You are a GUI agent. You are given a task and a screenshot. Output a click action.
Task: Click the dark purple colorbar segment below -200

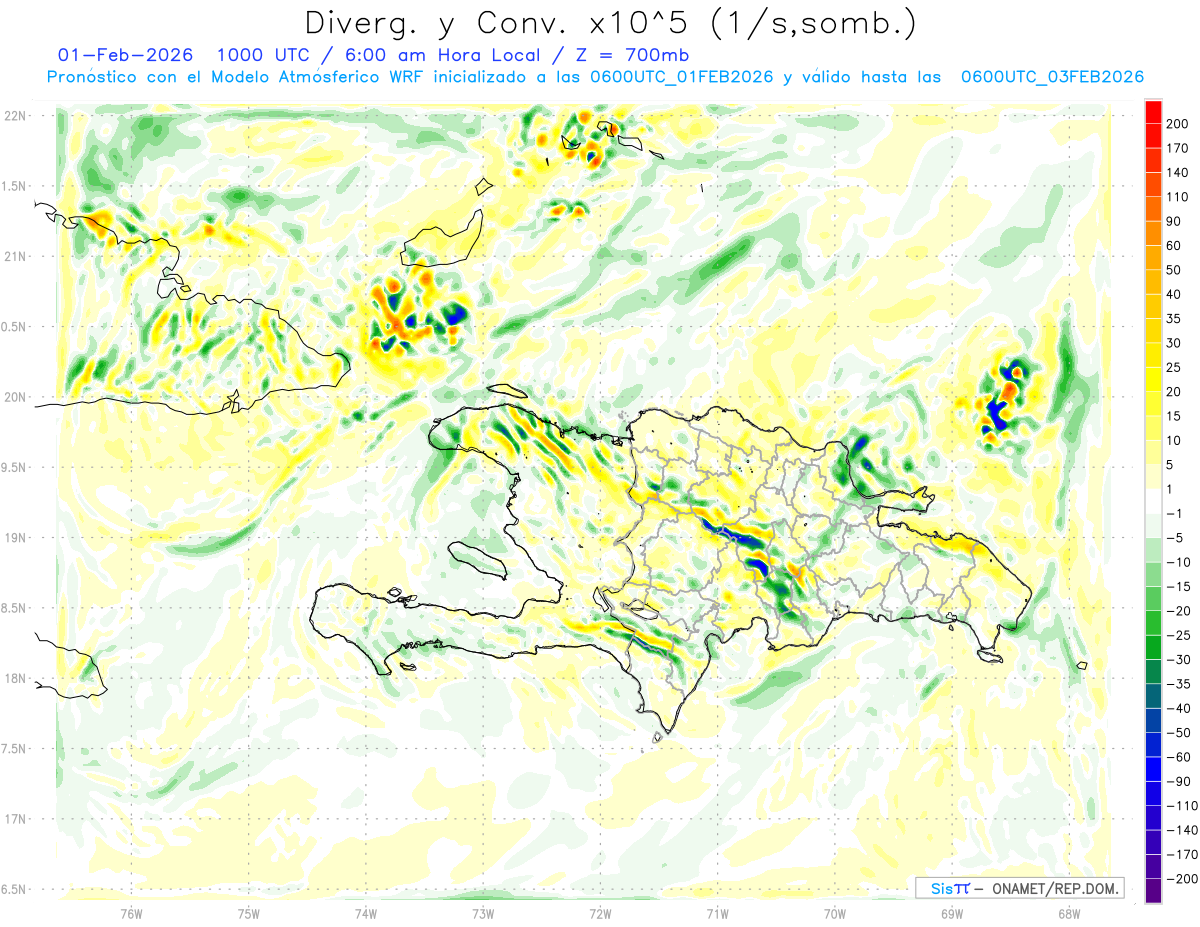(x=1154, y=891)
